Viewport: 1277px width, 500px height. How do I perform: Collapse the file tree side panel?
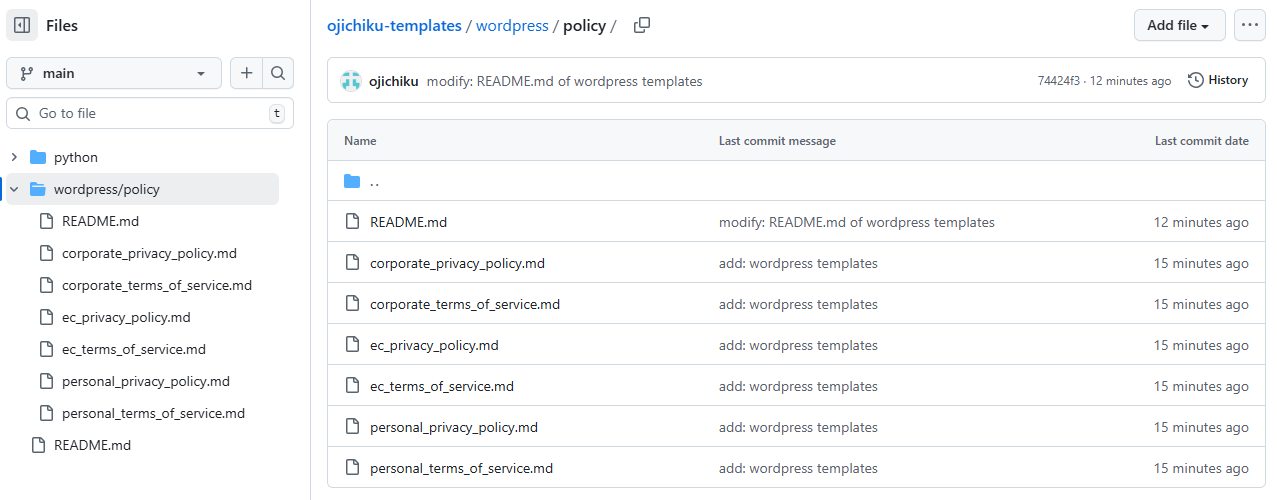coord(23,25)
